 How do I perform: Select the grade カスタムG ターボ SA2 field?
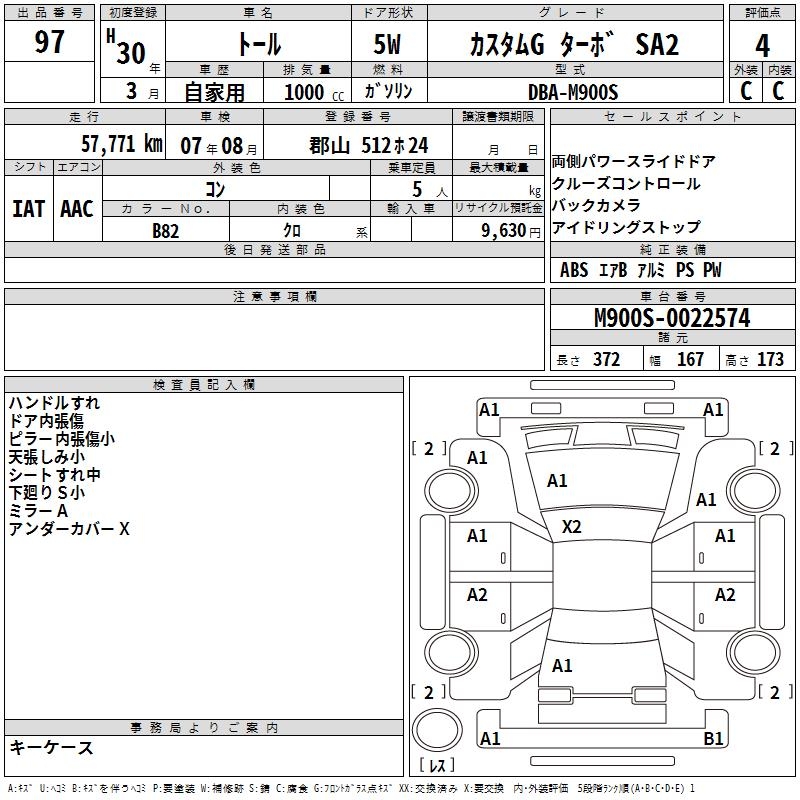575,44
